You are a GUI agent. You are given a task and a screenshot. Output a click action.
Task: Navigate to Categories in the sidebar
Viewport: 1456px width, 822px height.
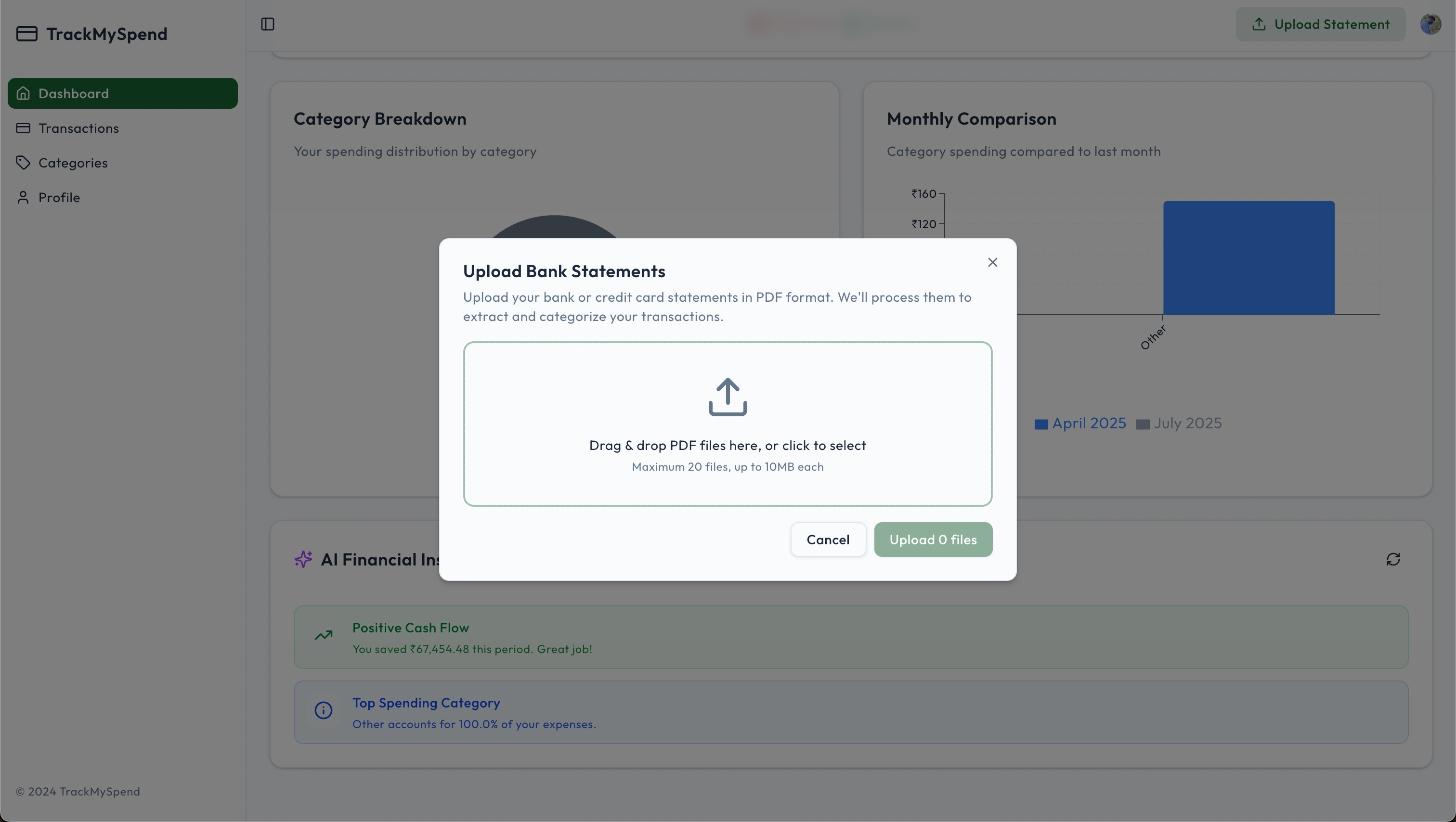coord(73,163)
